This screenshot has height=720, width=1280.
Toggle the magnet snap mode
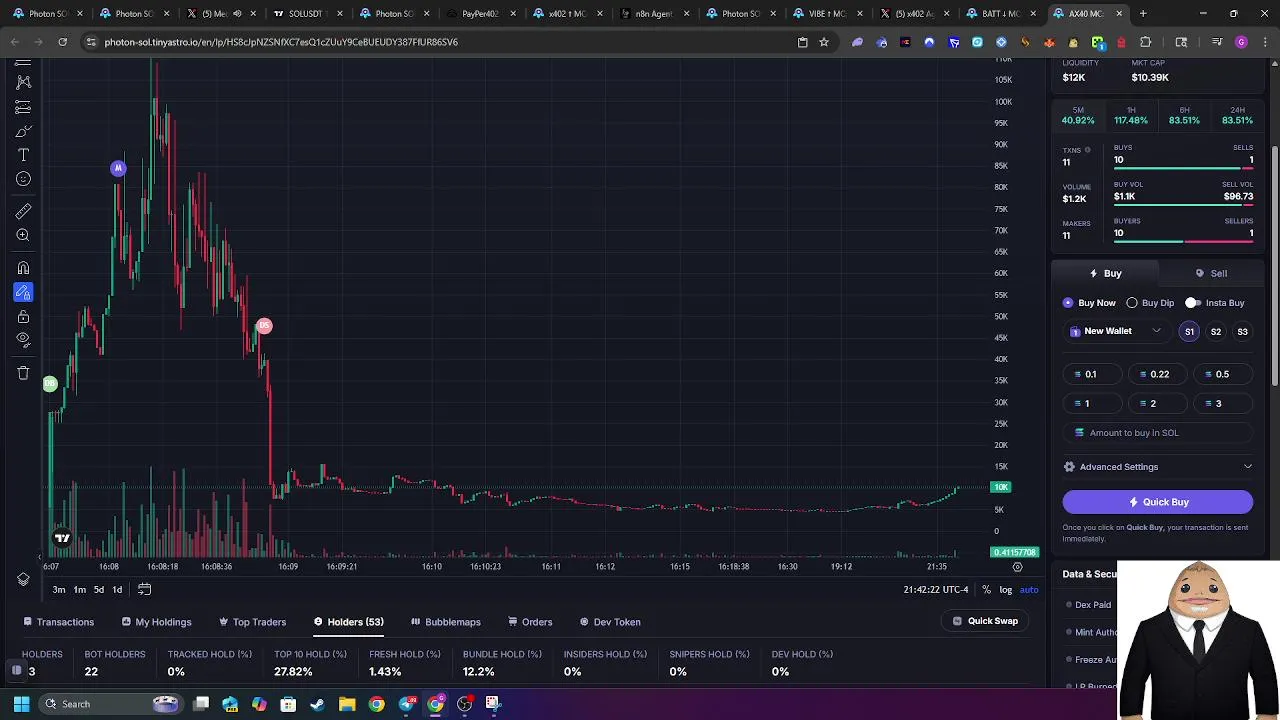click(x=23, y=268)
